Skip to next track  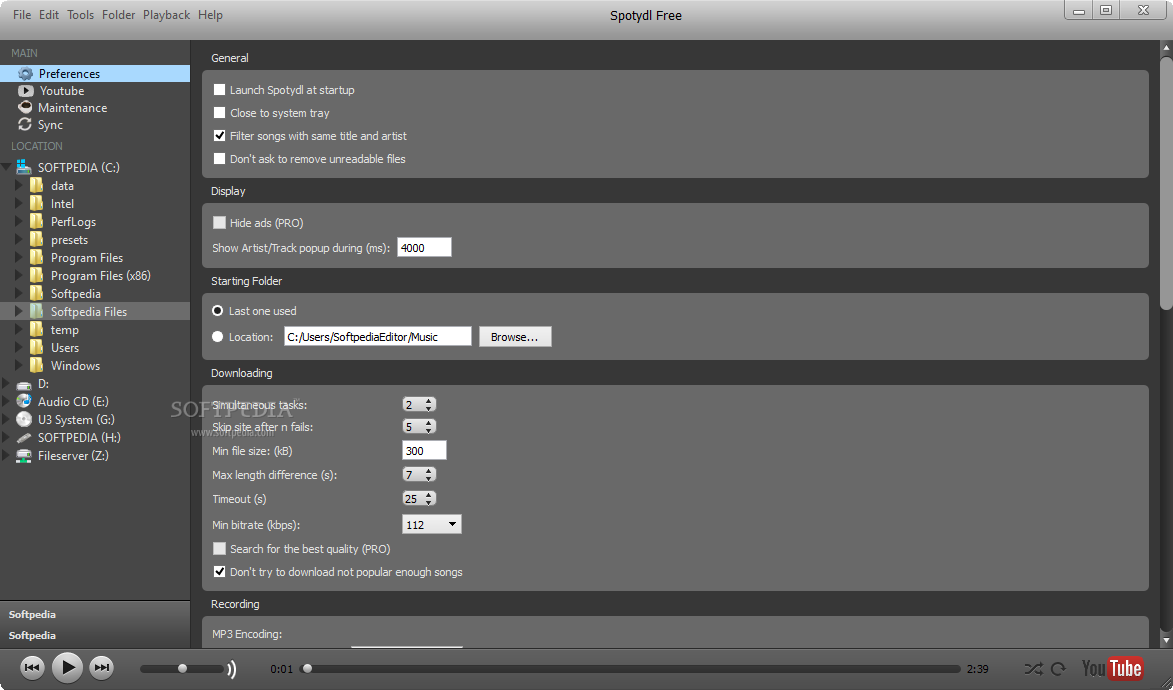point(102,667)
